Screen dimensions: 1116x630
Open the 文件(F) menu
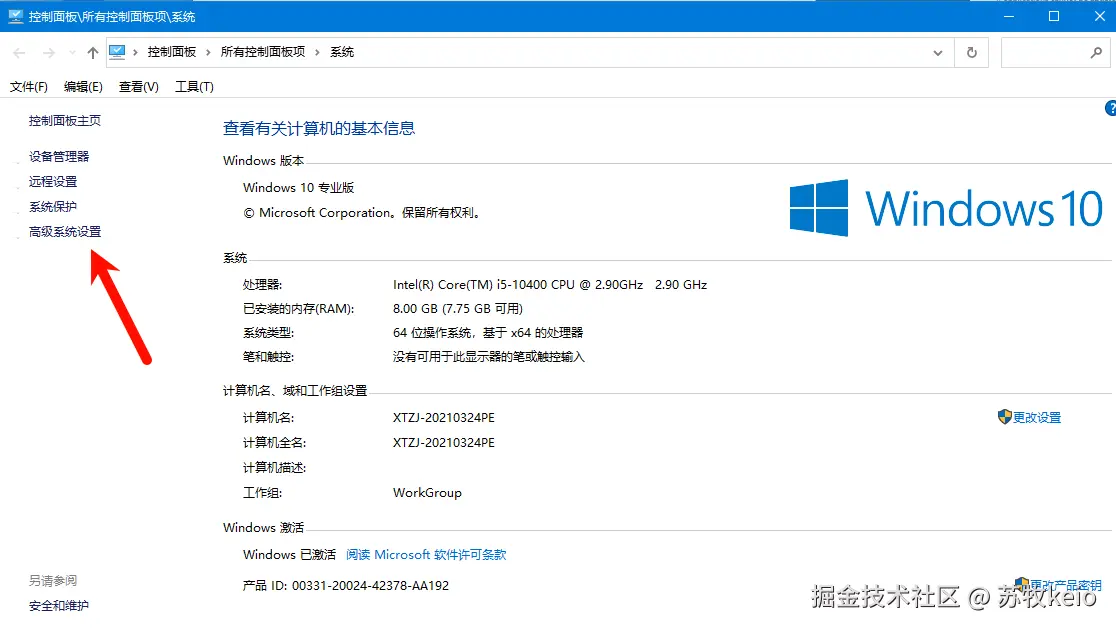tap(28, 87)
